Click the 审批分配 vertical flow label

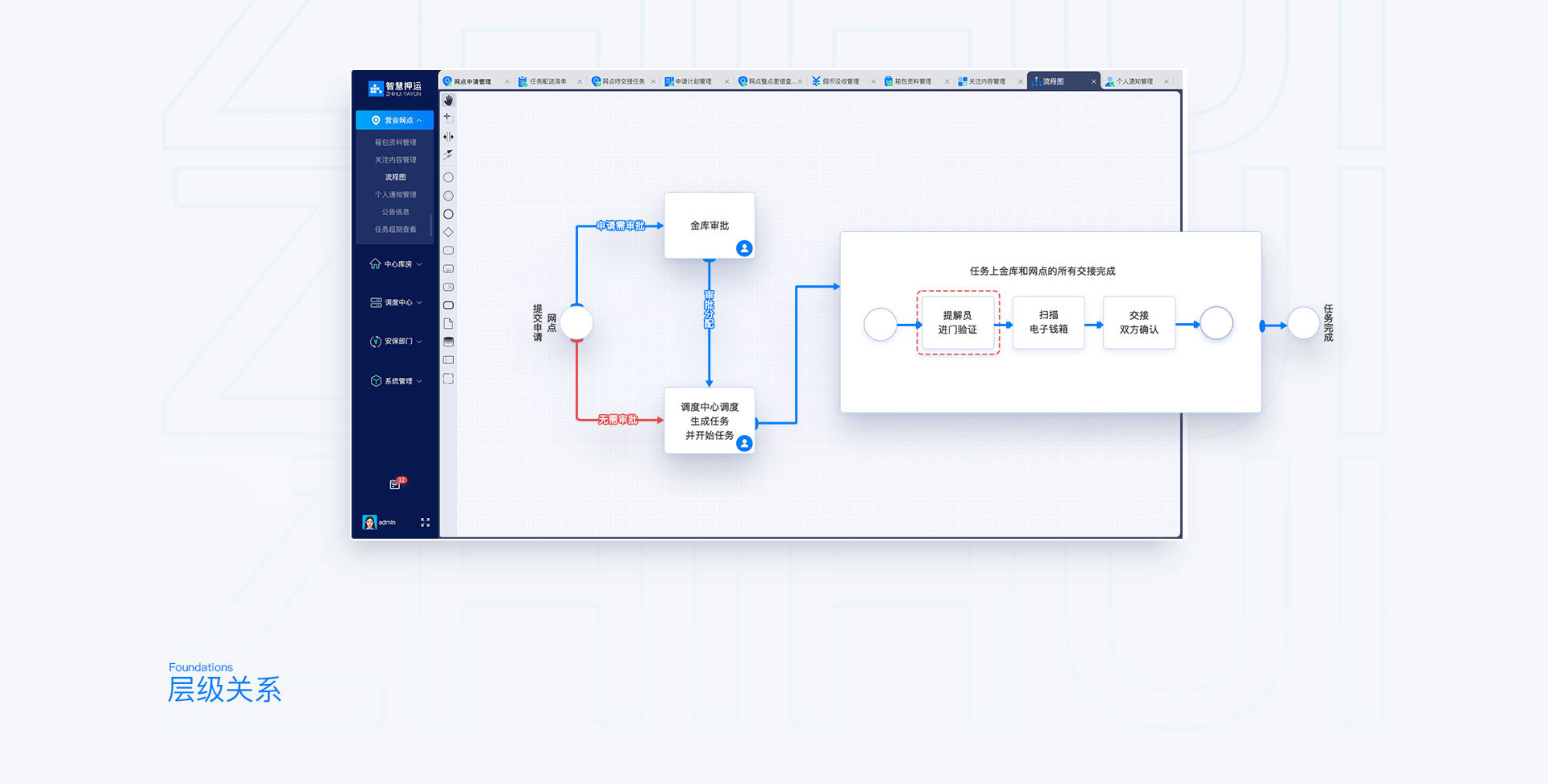[x=709, y=309]
